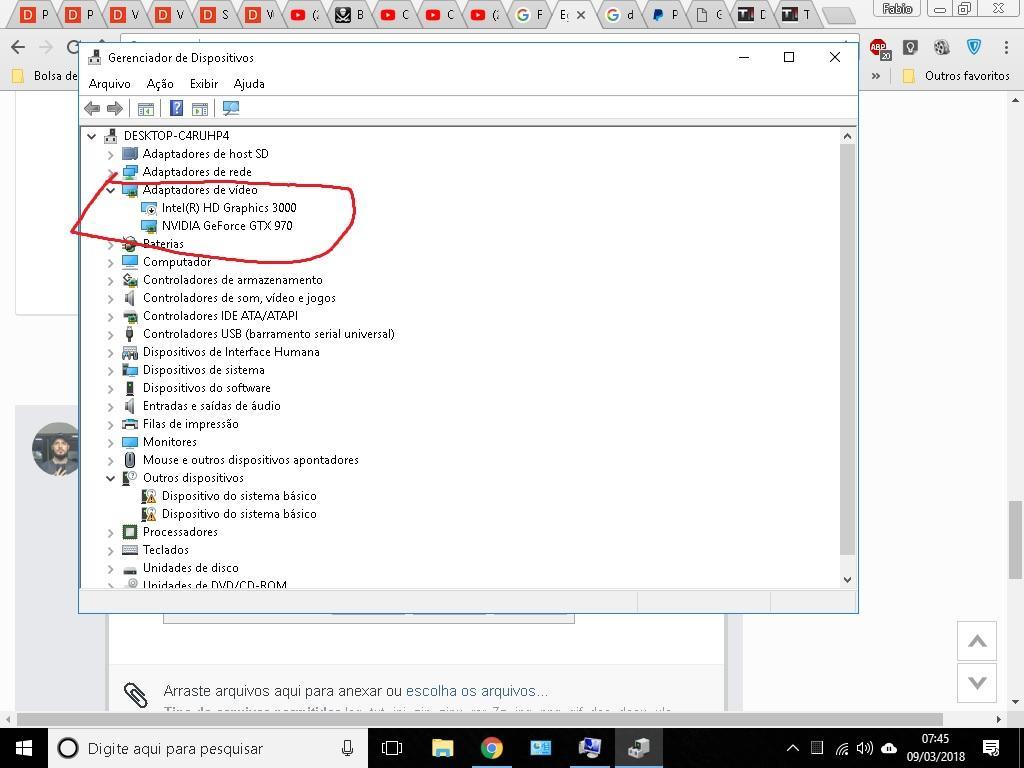Switch to the first Chrome tab
1024x768 pixels.
(35, 14)
